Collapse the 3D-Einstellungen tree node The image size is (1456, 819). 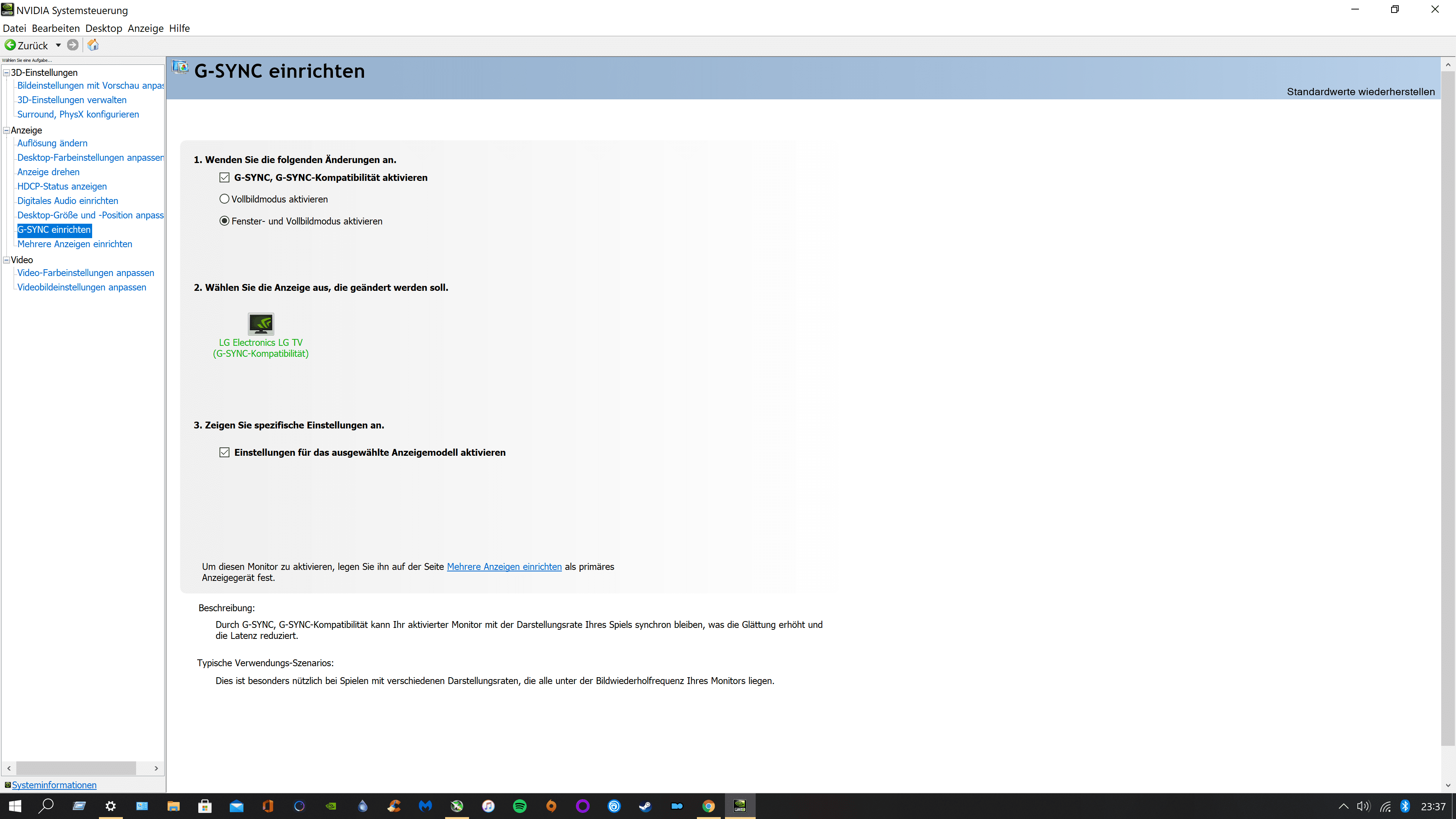[x=7, y=72]
